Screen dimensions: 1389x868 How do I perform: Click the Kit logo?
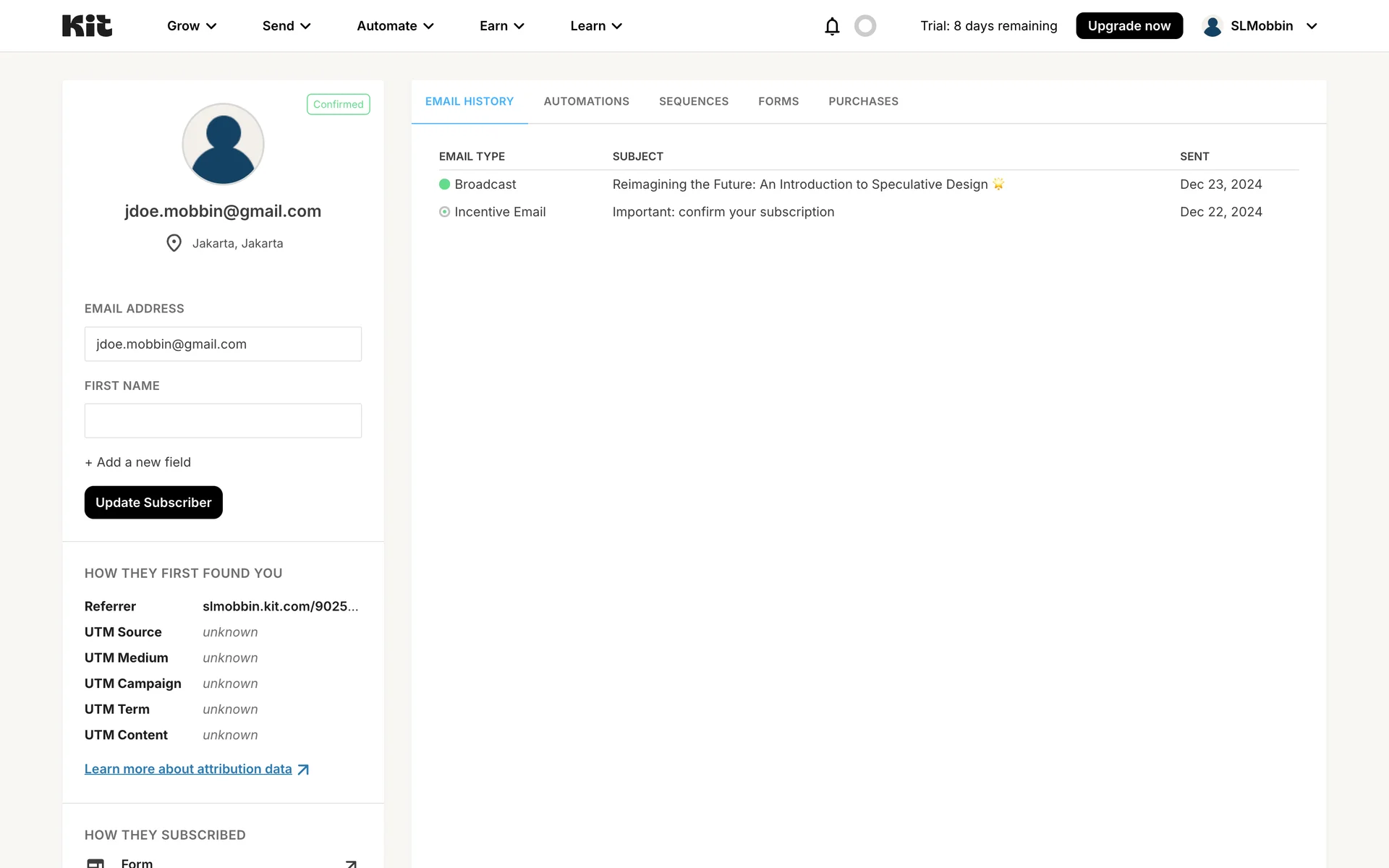point(87,26)
